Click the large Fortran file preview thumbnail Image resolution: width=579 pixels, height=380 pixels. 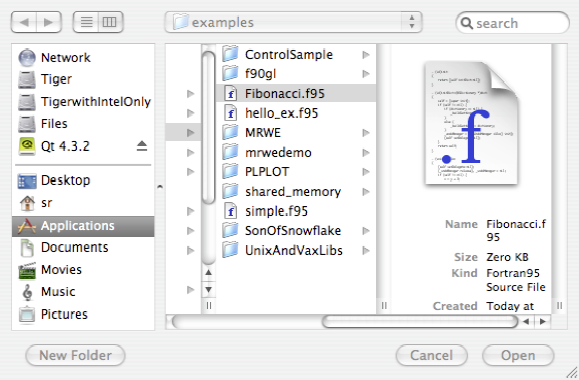pos(471,123)
